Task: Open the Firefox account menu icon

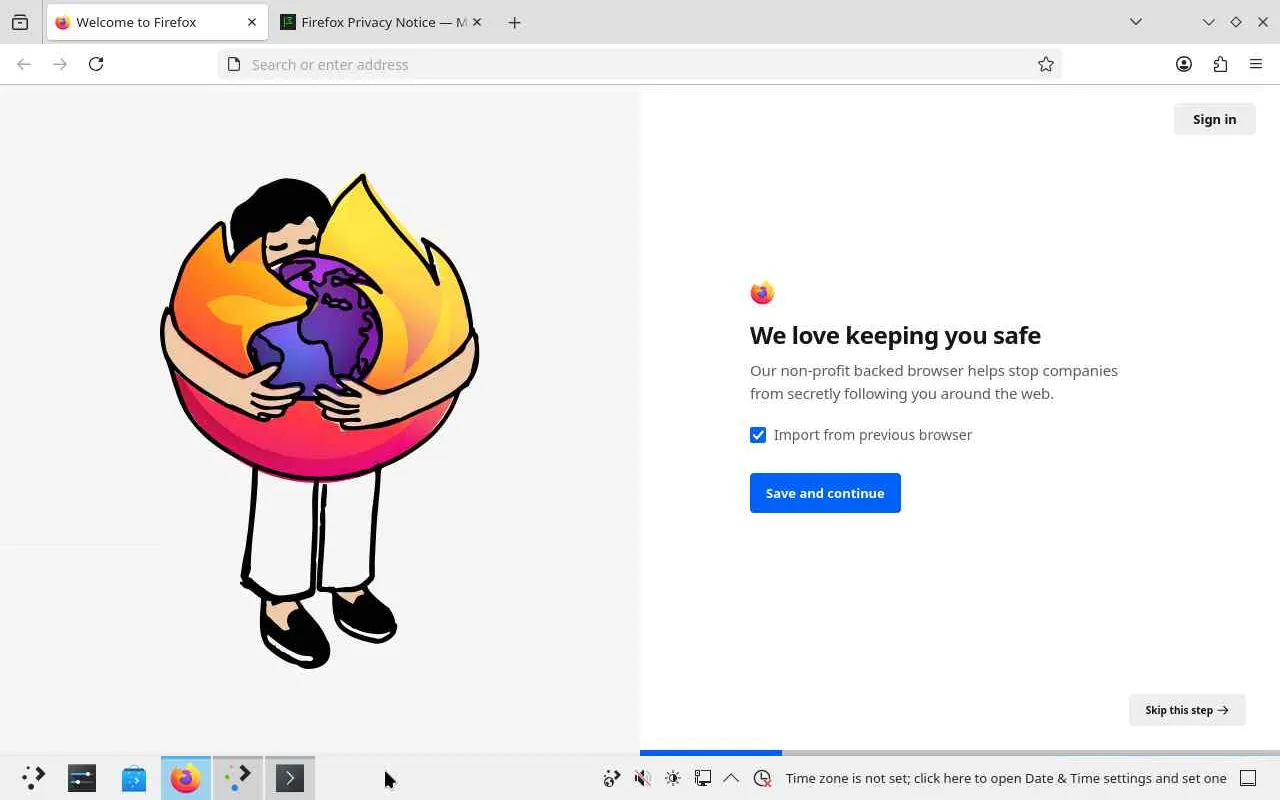Action: [1184, 64]
